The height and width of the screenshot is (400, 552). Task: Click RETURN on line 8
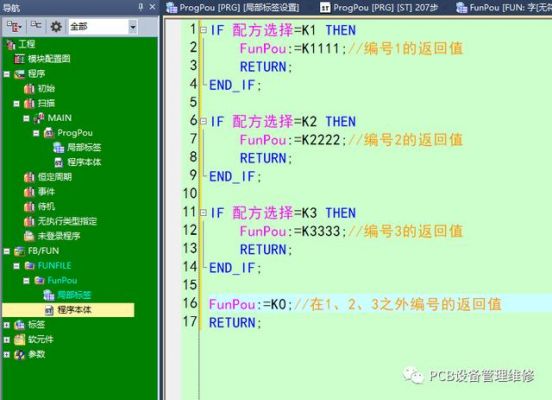(x=263, y=158)
